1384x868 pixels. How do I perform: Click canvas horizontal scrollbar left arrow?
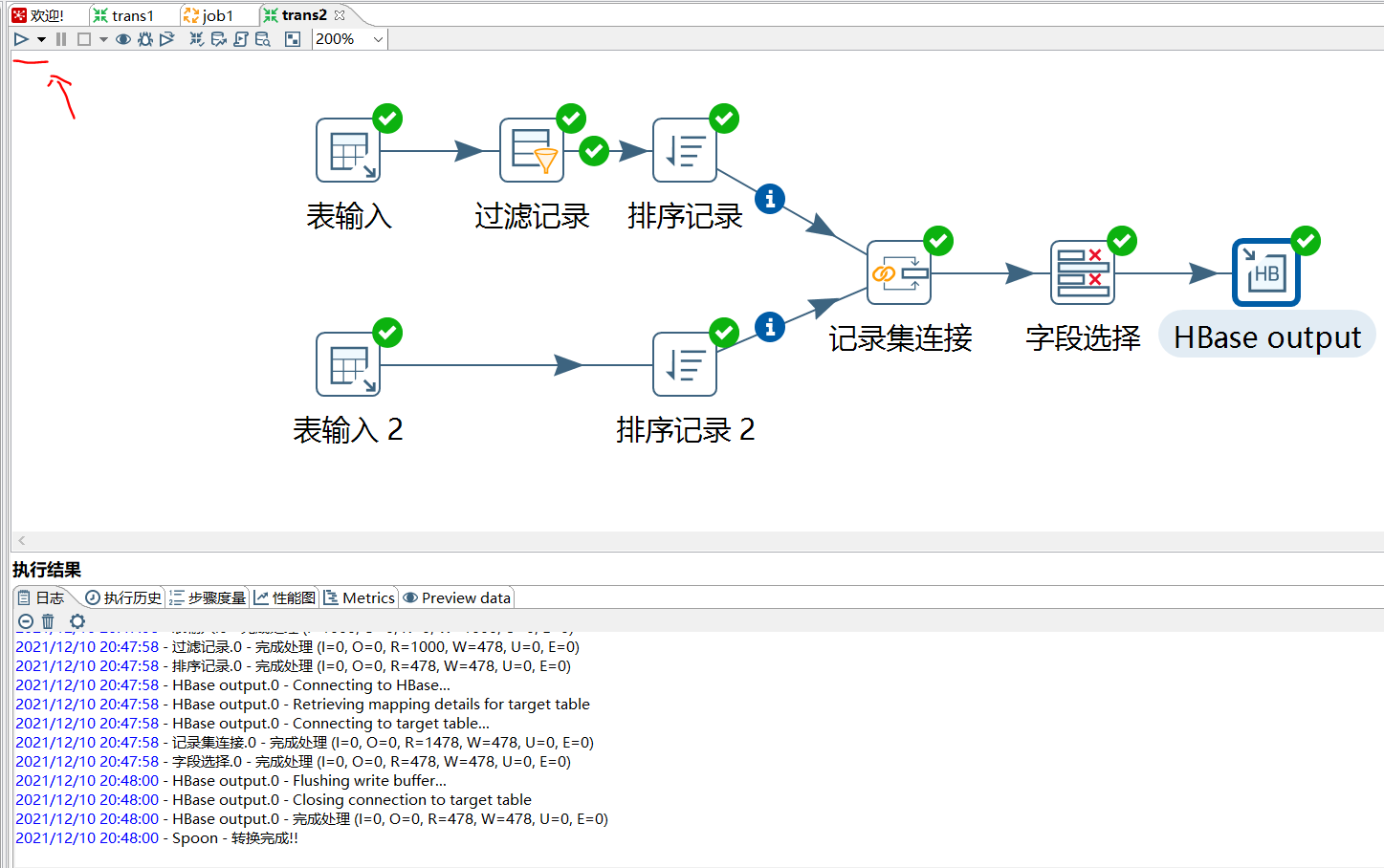(x=22, y=541)
